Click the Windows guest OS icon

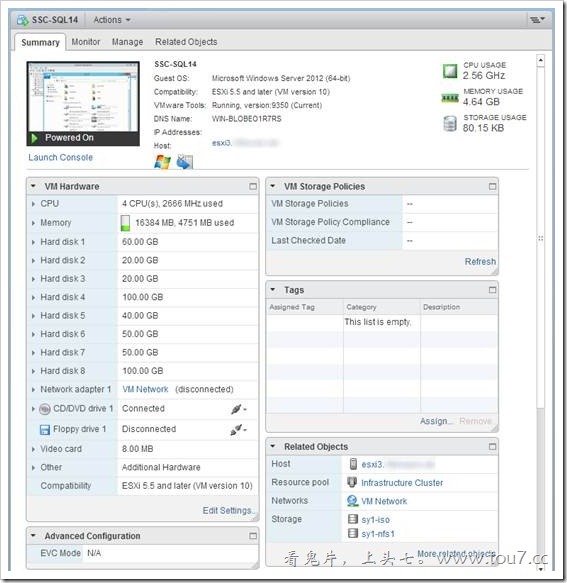pos(162,162)
